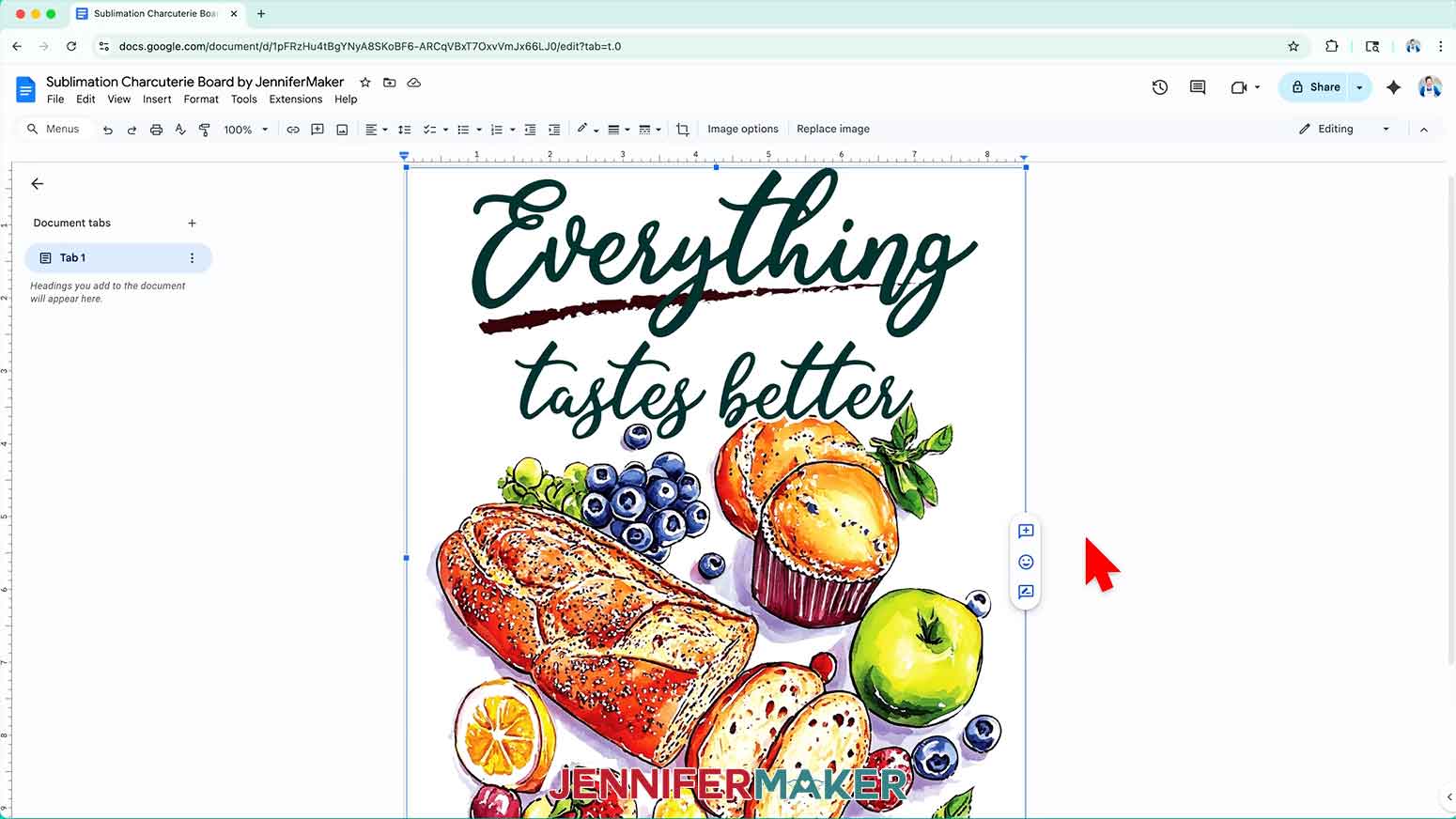Screen dimensions: 1456x819
Task: Open the File menu
Action: click(55, 100)
